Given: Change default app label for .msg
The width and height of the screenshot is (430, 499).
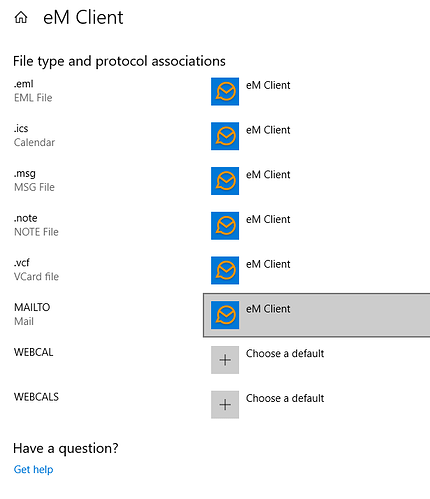Looking at the screenshot, I should [x=268, y=175].
